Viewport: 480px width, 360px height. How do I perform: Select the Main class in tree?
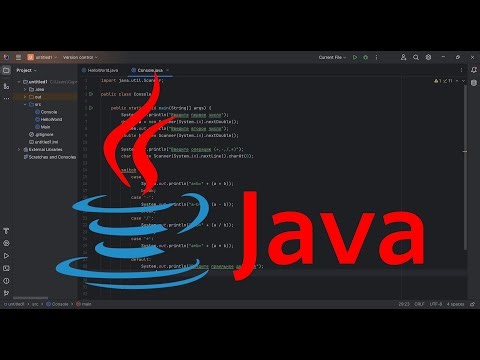click(43, 127)
